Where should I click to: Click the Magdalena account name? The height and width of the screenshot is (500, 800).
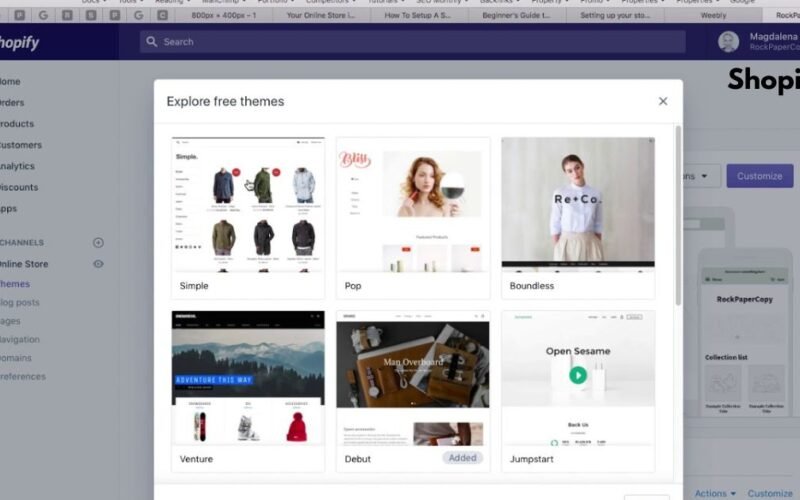[x=773, y=36]
